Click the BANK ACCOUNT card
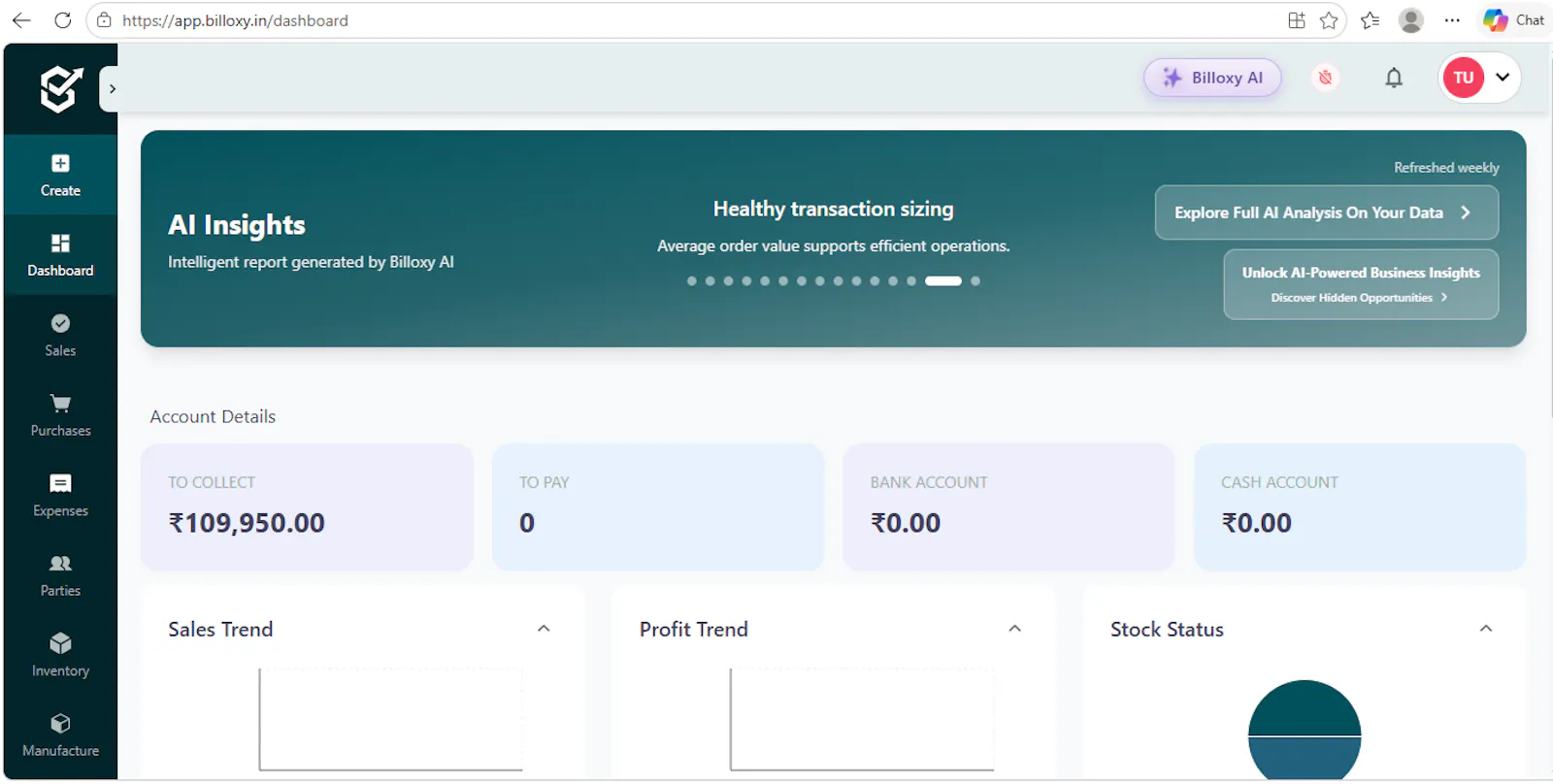Viewport: 1553px width, 784px height. (x=1008, y=506)
